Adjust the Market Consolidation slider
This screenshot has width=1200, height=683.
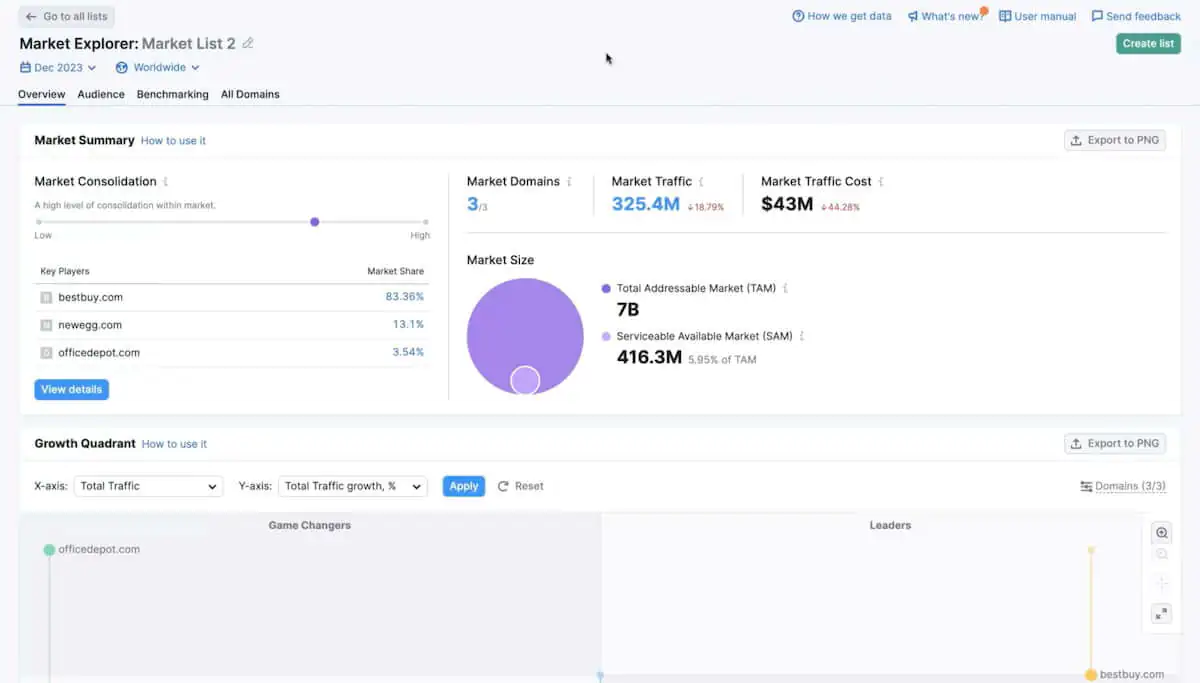(314, 221)
